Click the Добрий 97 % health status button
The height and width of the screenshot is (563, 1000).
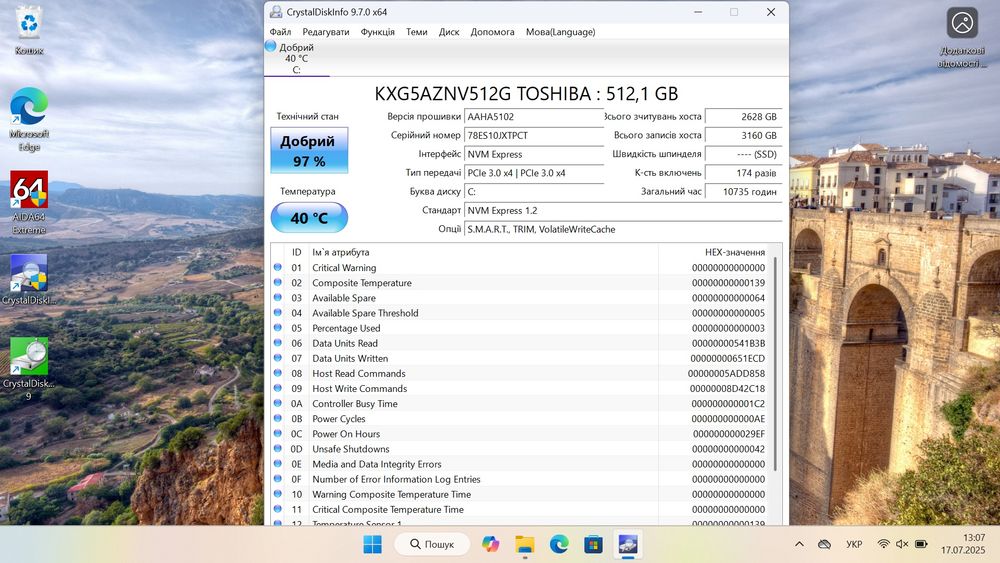tap(309, 150)
